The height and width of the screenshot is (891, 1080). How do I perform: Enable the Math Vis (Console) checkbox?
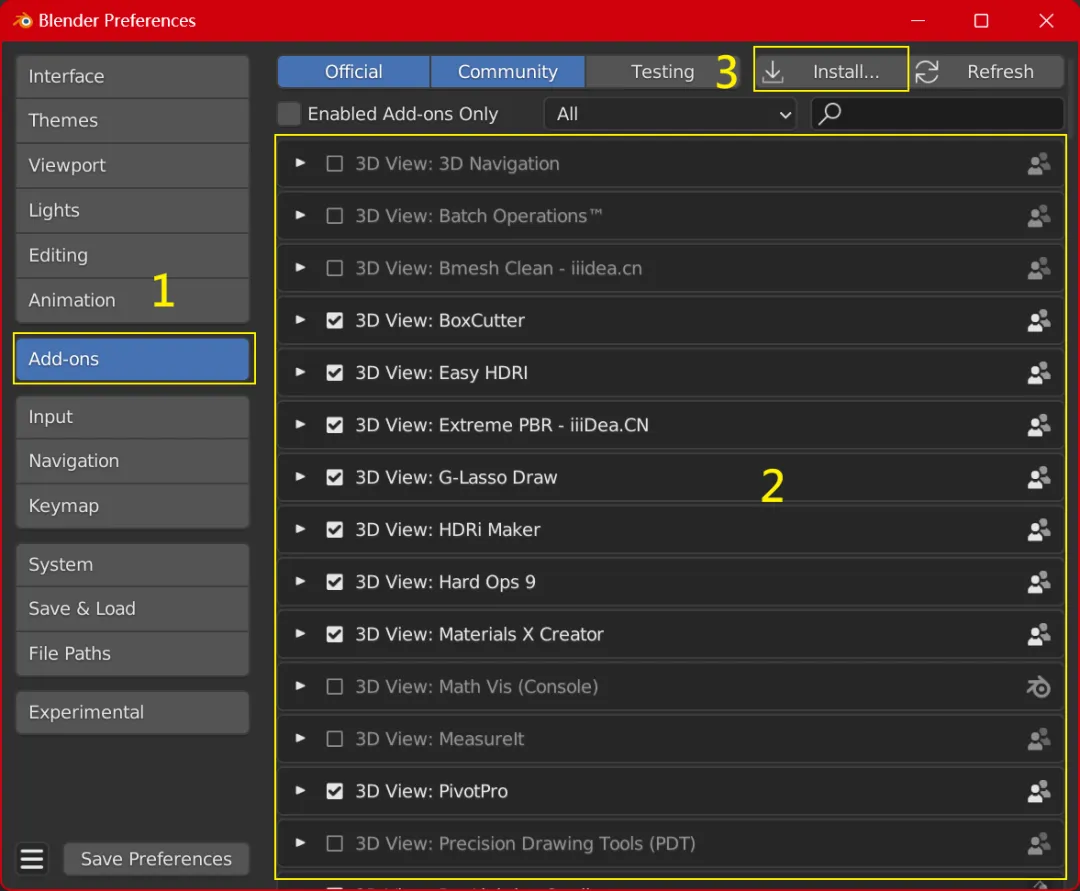(x=335, y=687)
